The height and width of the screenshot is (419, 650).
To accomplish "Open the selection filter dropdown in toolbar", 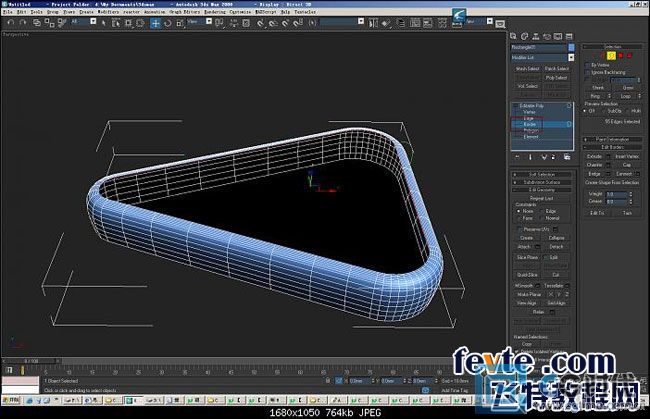I will click(93, 22).
